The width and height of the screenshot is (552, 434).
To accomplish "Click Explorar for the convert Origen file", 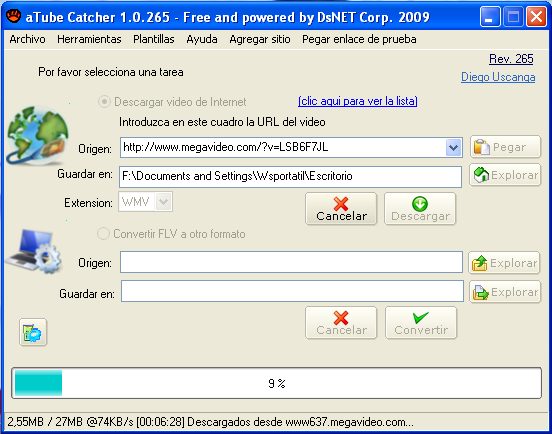I will 504,263.
